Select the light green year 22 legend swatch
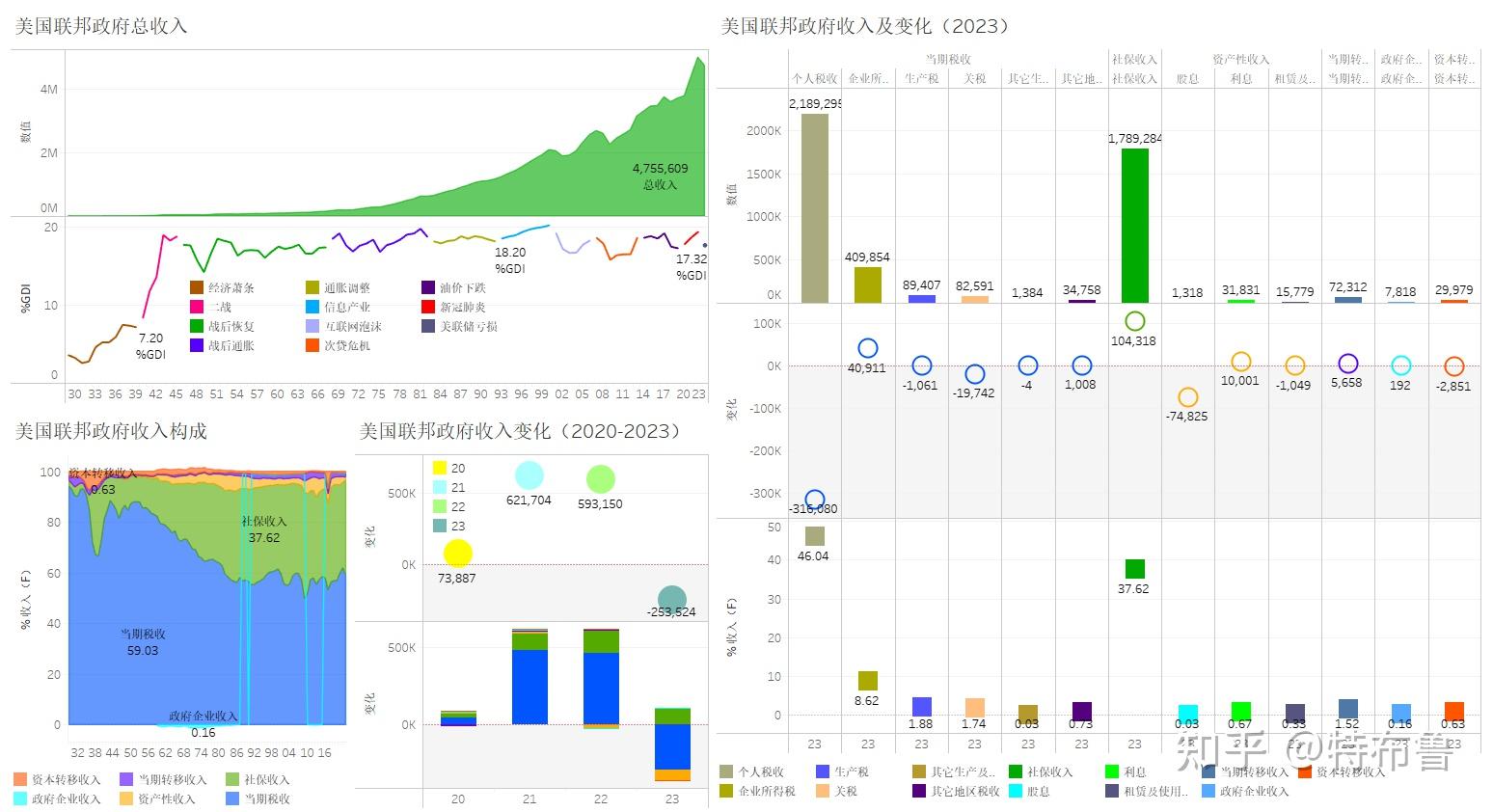Screen dimensions: 1493x812 tap(440, 506)
